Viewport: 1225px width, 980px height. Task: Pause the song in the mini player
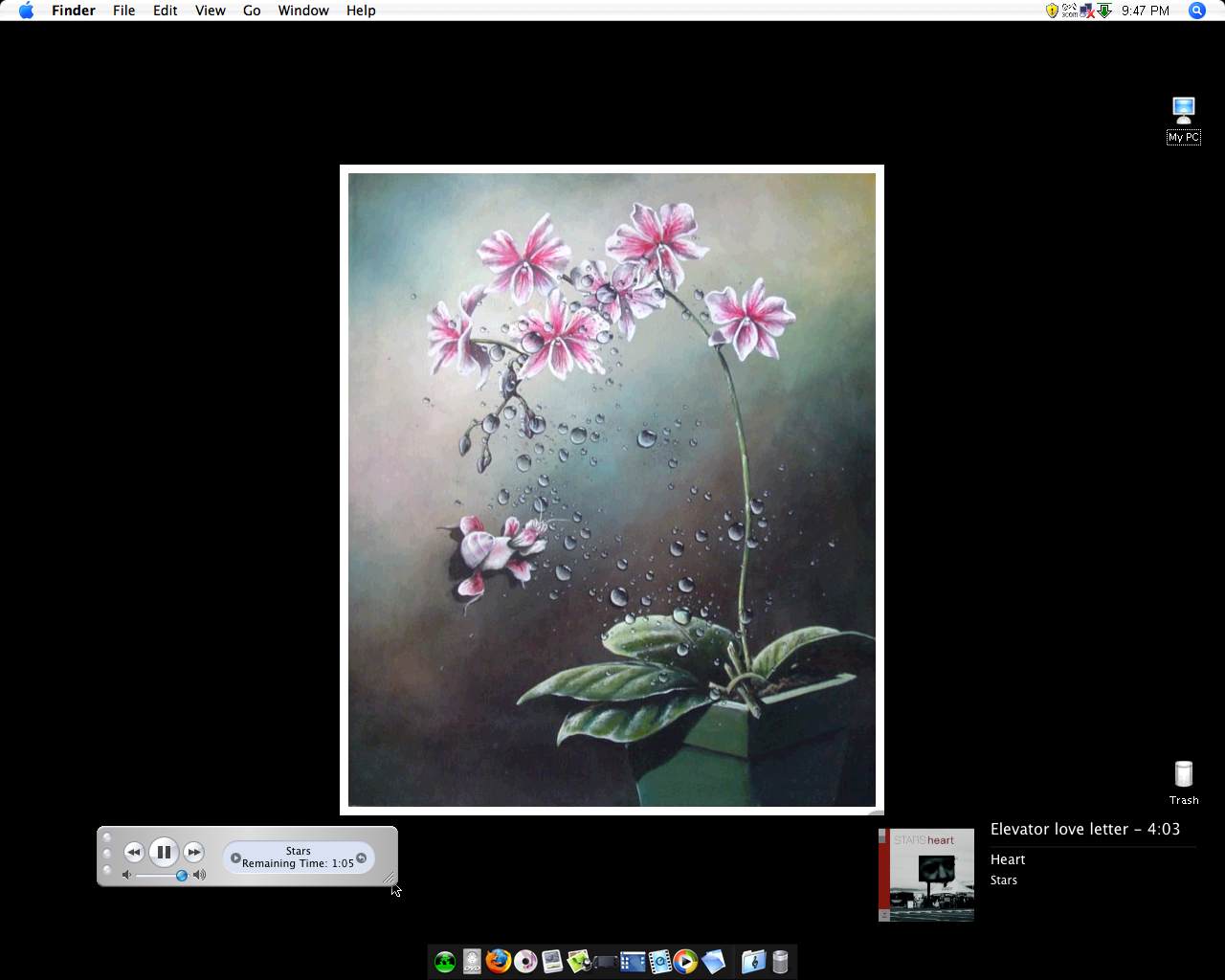[x=164, y=852]
